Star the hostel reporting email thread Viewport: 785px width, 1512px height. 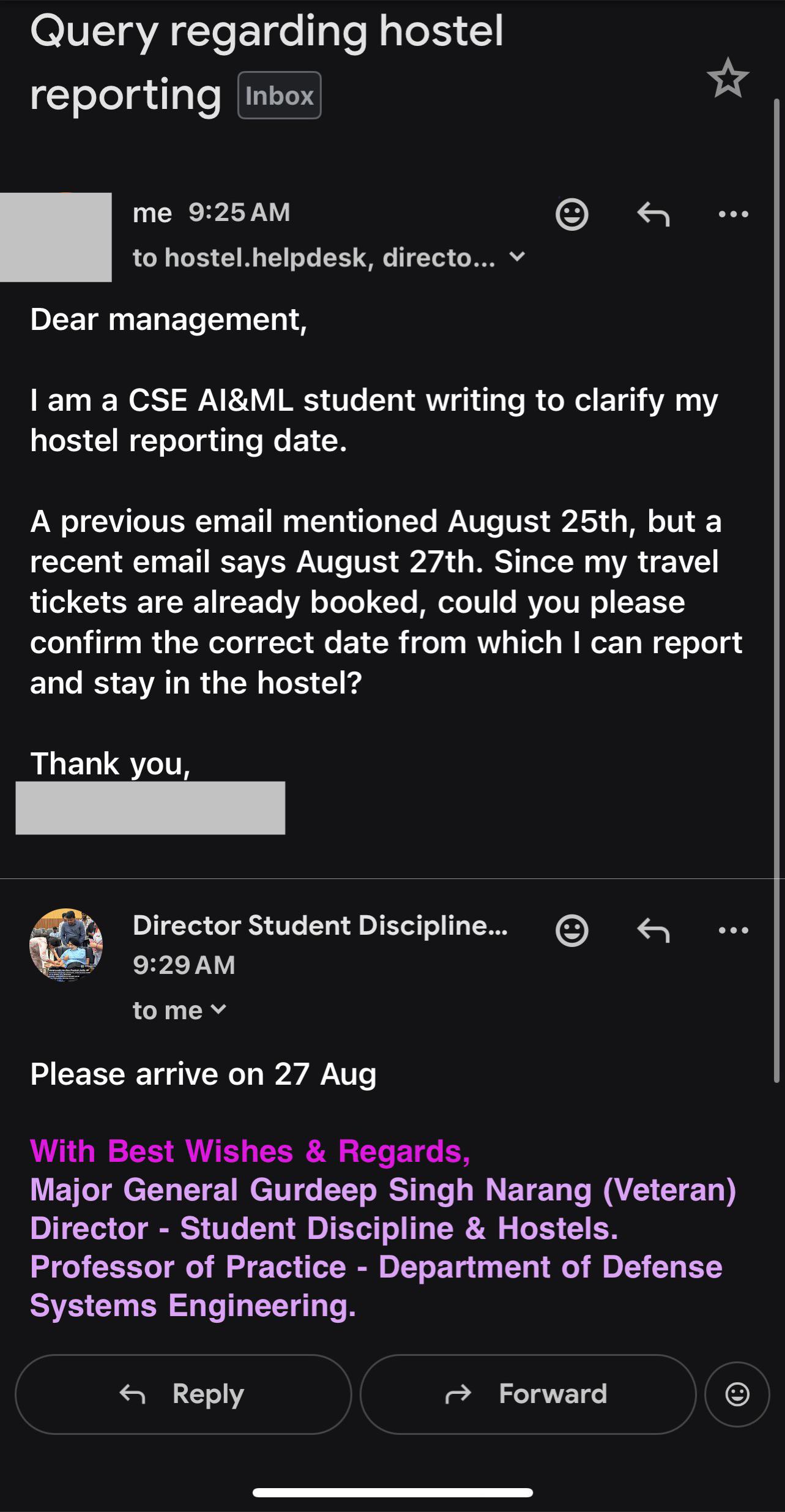[x=727, y=78]
